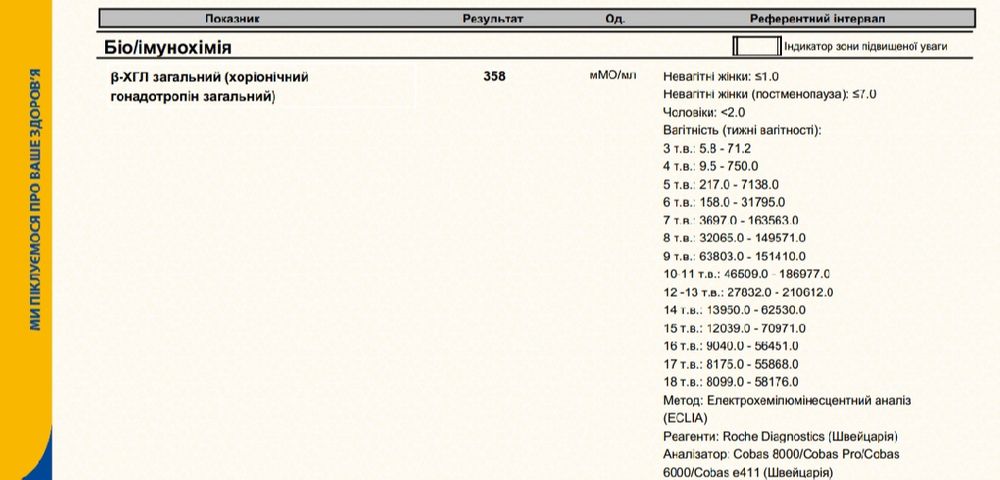Select the postmenopause reference value line

[x=769, y=94]
